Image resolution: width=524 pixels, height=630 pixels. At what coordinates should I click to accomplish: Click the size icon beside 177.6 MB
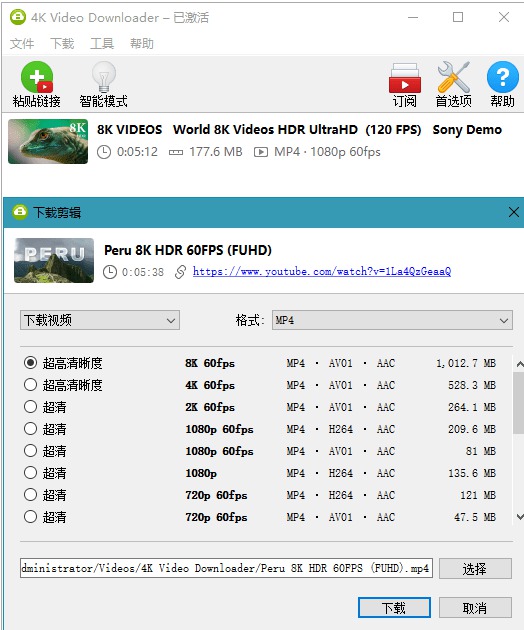click(176, 152)
